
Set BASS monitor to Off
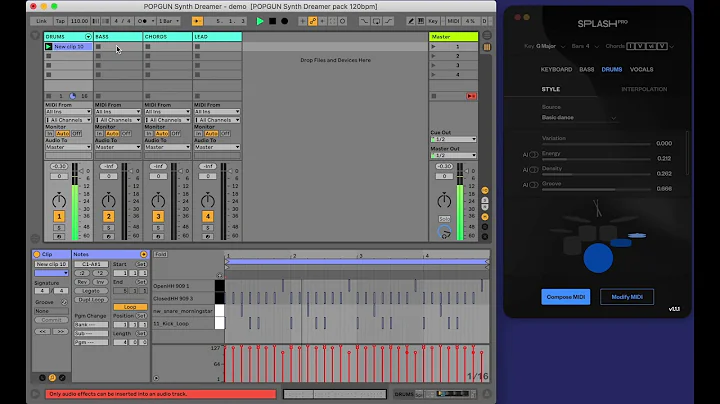126,134
